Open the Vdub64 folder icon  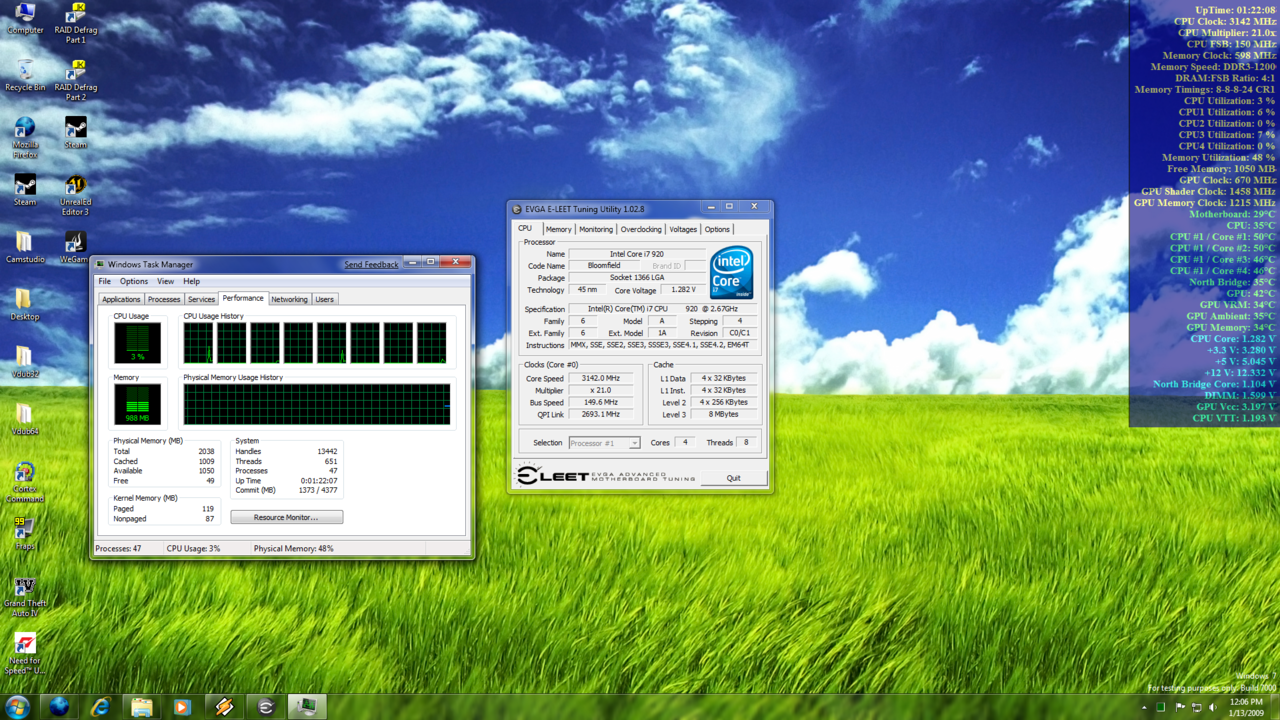[25, 420]
